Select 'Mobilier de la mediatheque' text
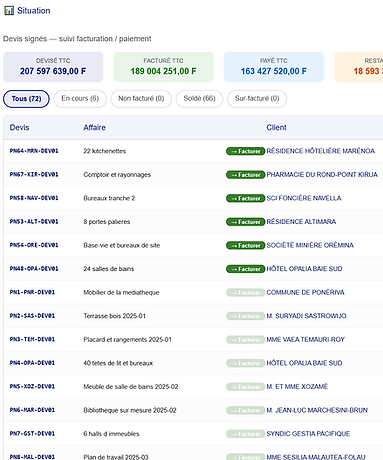Image resolution: width=383 pixels, height=460 pixels. tap(121, 293)
